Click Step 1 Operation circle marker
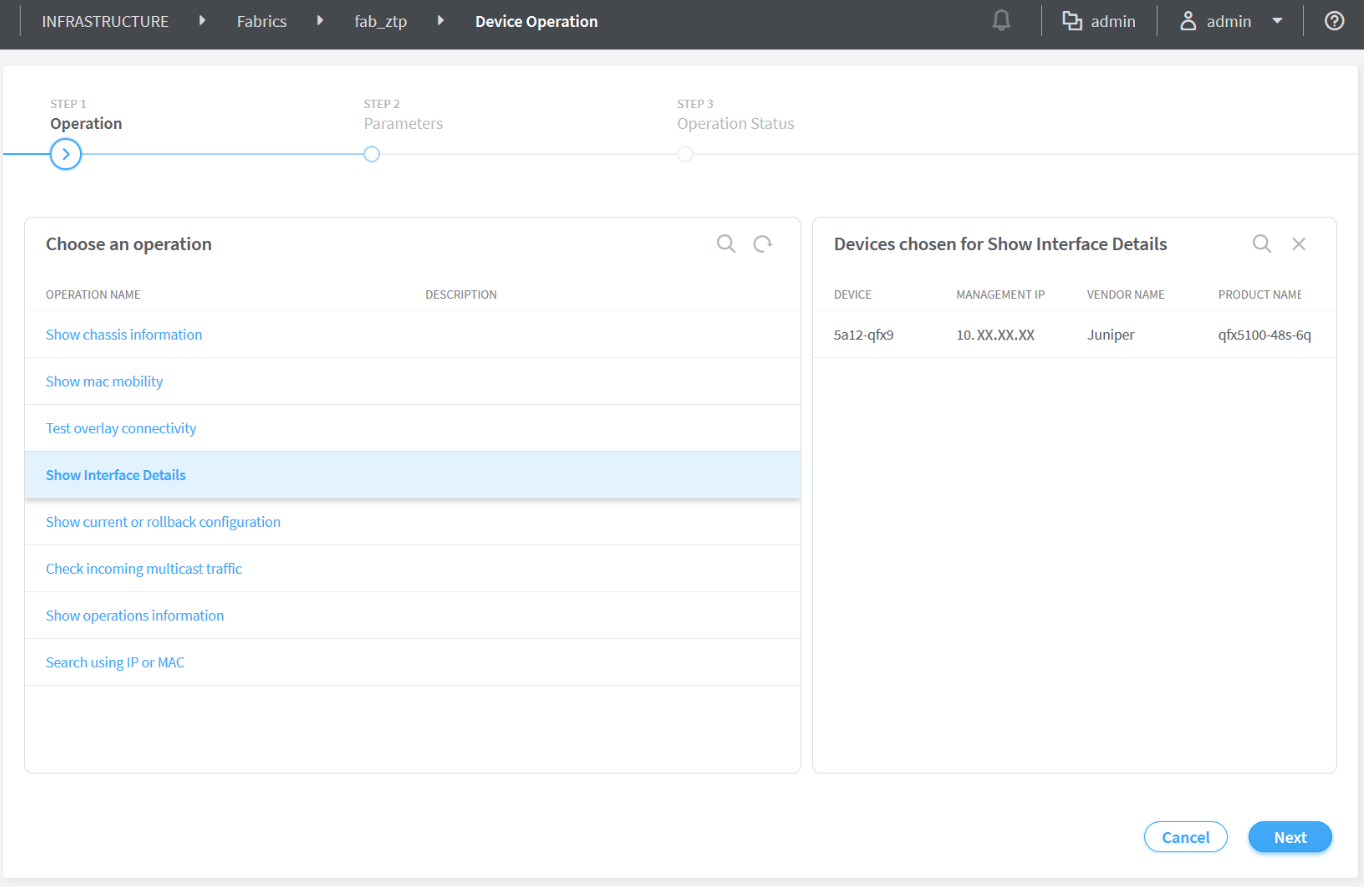The height and width of the screenshot is (887, 1364). pyautogui.click(x=65, y=154)
